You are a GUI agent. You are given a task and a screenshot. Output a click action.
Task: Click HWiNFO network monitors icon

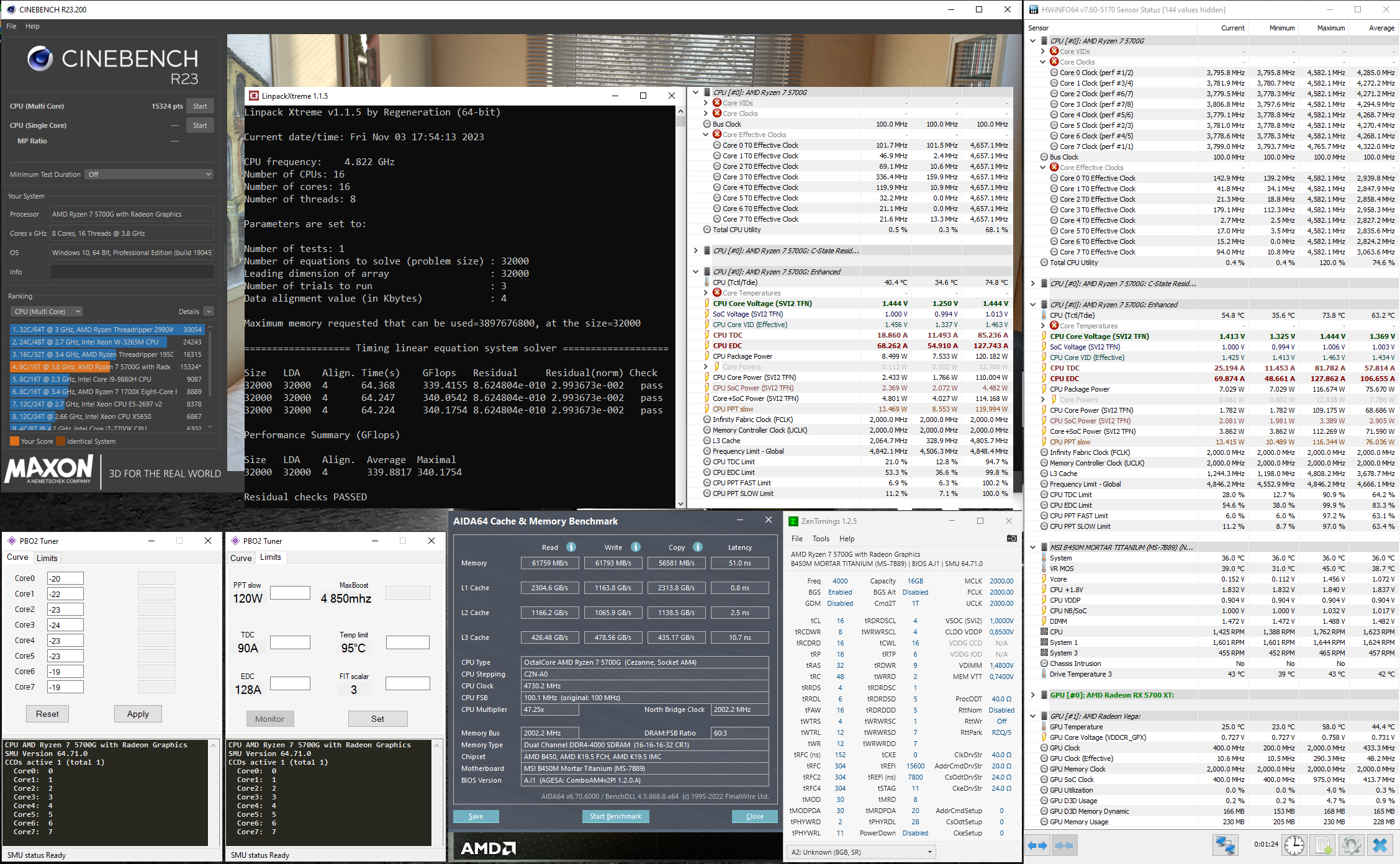(x=1224, y=845)
